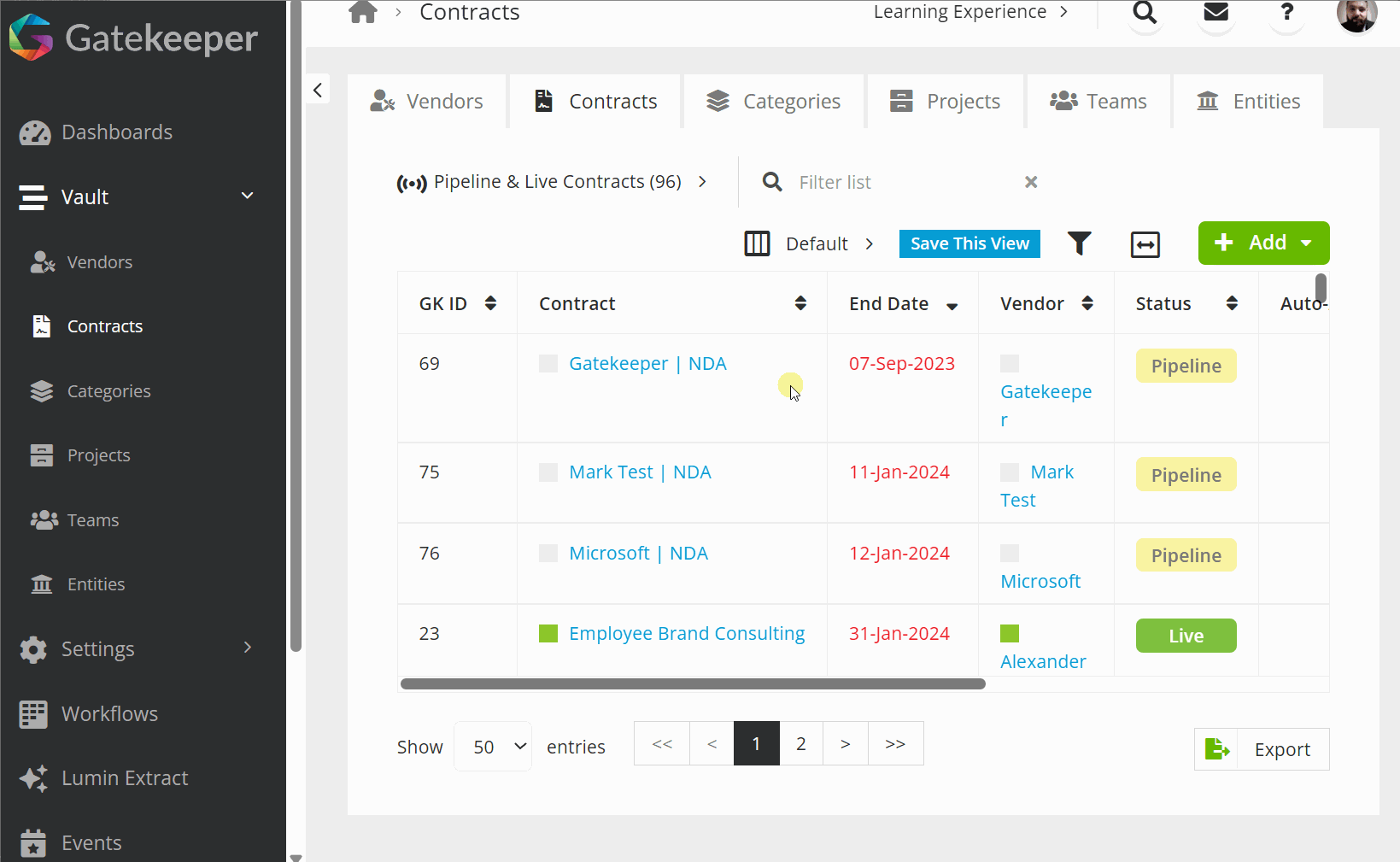Click the Pipeline badge in row 69

[x=1186, y=366]
